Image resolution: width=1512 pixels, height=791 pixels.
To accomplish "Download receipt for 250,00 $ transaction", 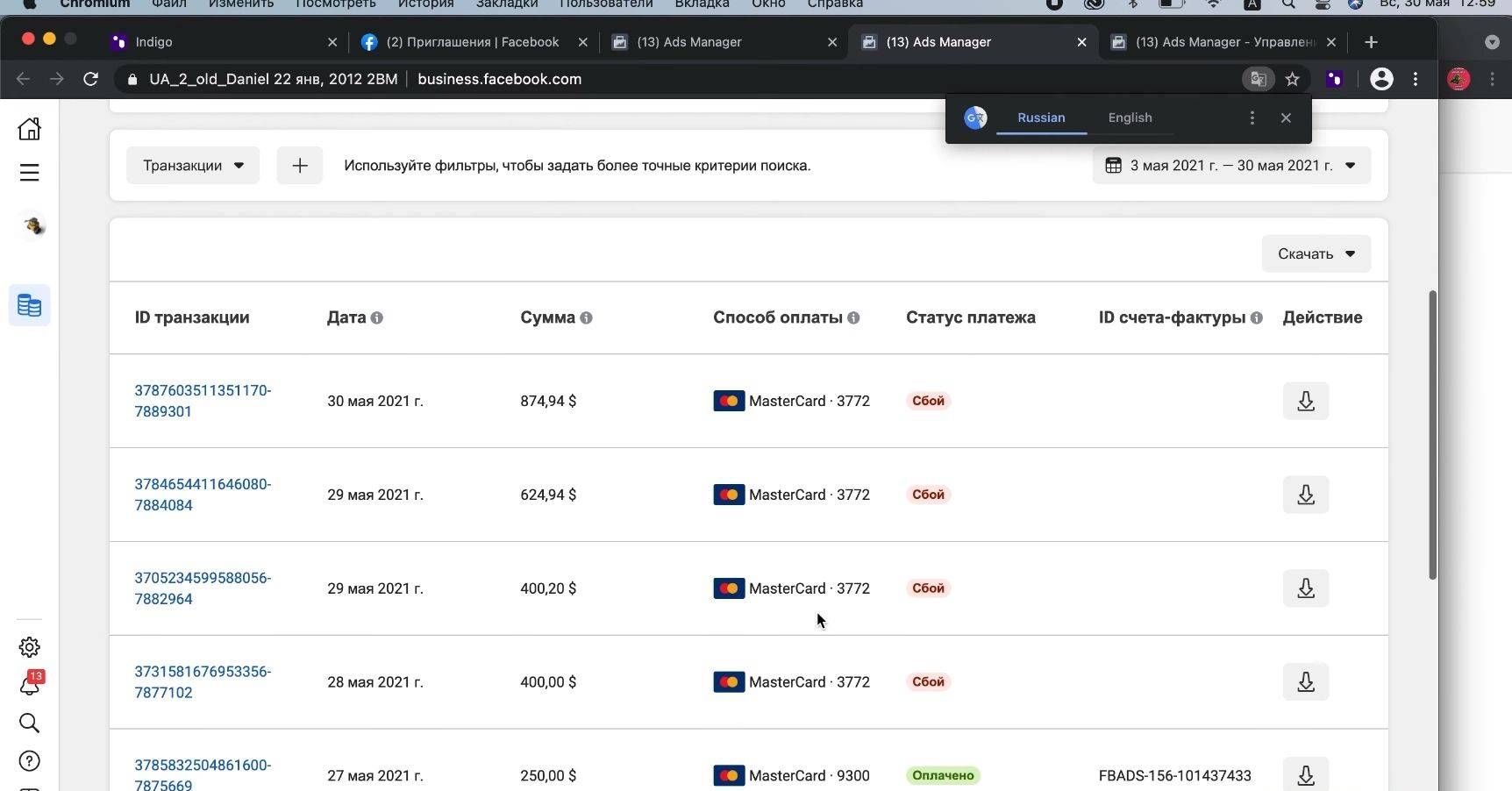I will click(1305, 774).
